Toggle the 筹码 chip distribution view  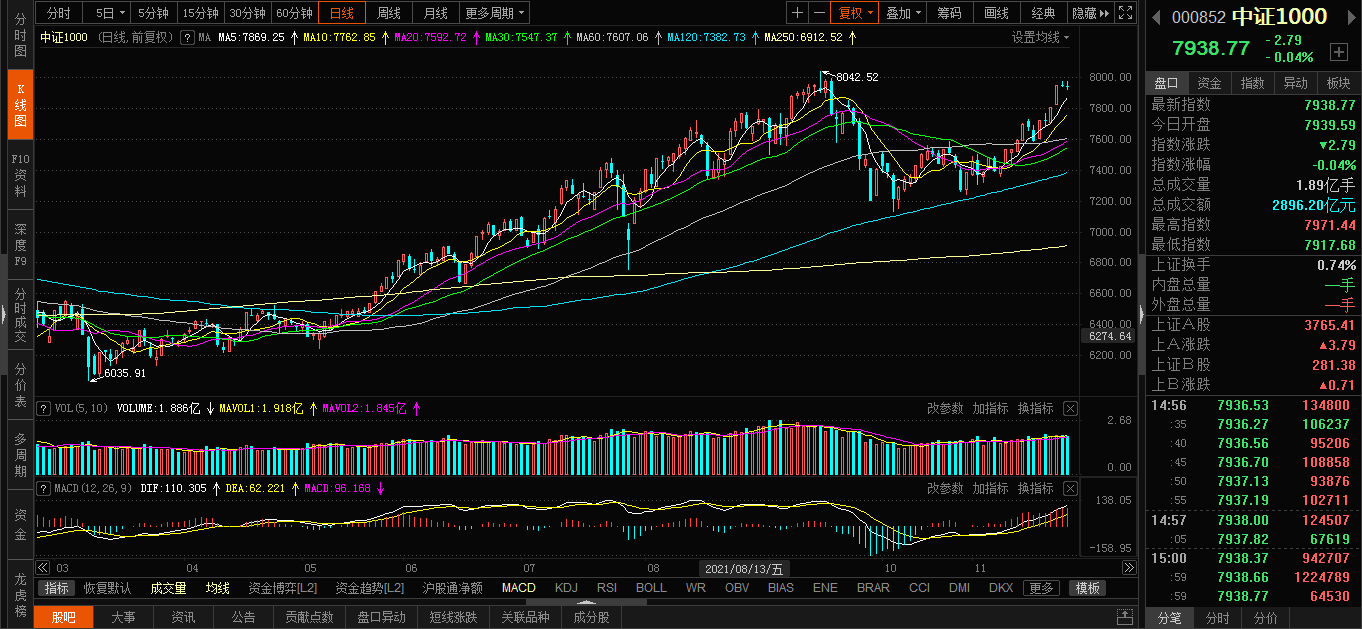tap(949, 13)
